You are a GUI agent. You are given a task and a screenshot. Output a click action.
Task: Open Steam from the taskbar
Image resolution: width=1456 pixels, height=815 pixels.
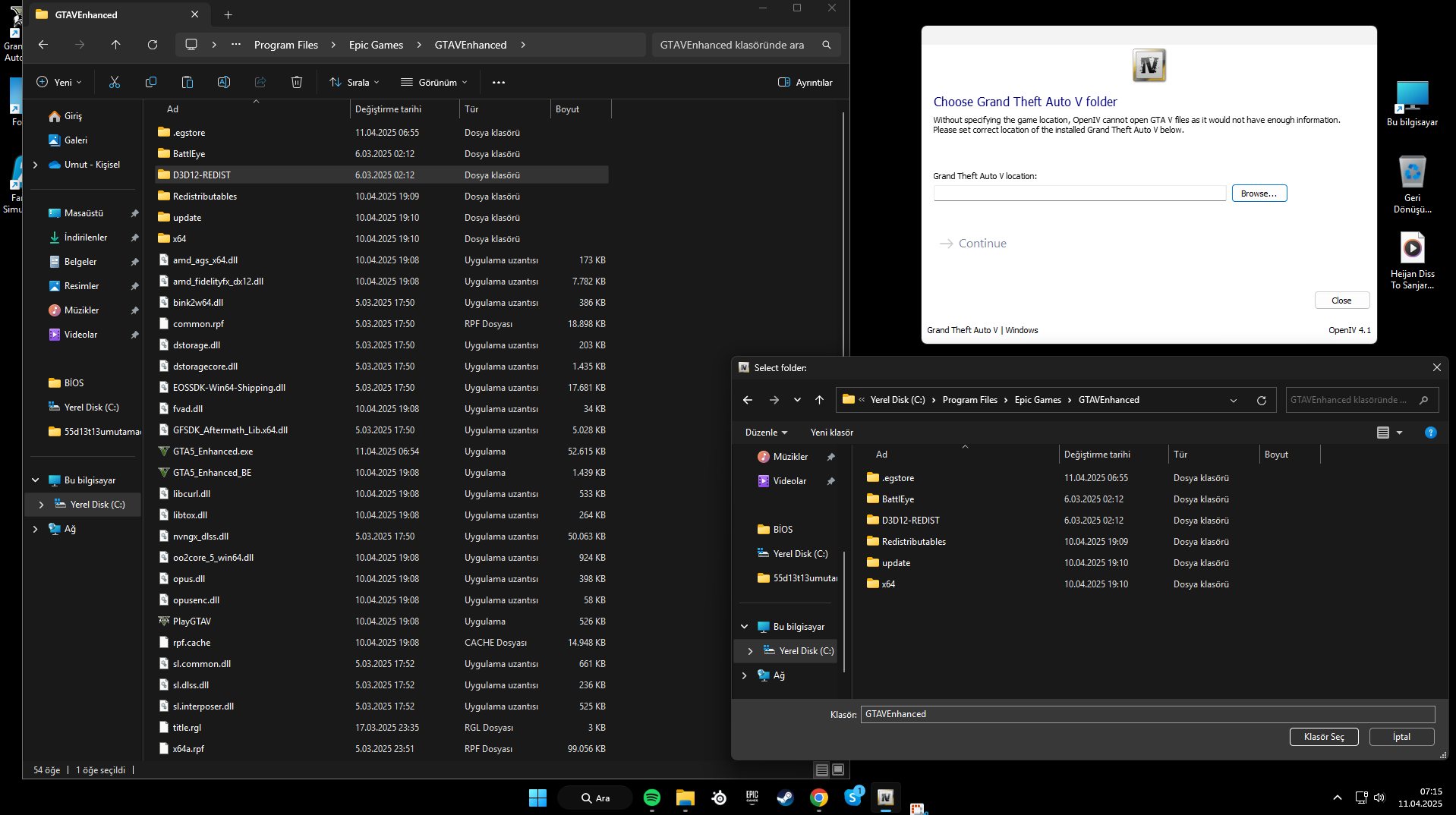coord(786,798)
